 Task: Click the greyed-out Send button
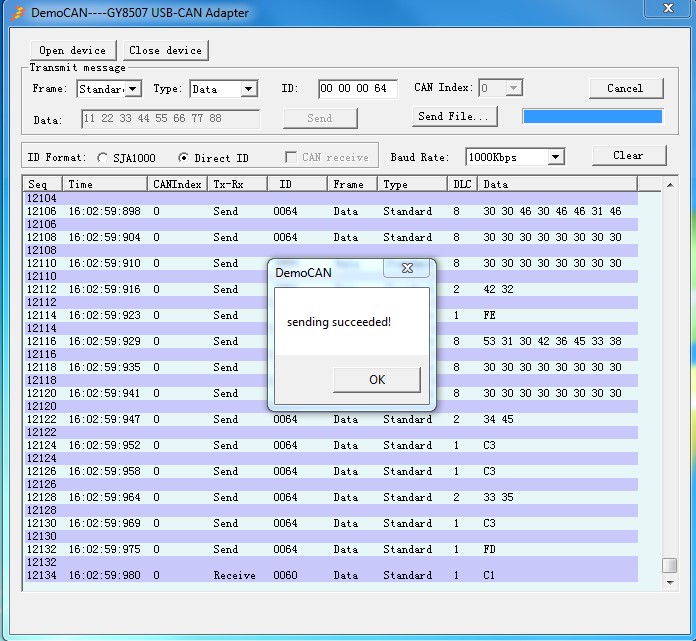coord(320,118)
